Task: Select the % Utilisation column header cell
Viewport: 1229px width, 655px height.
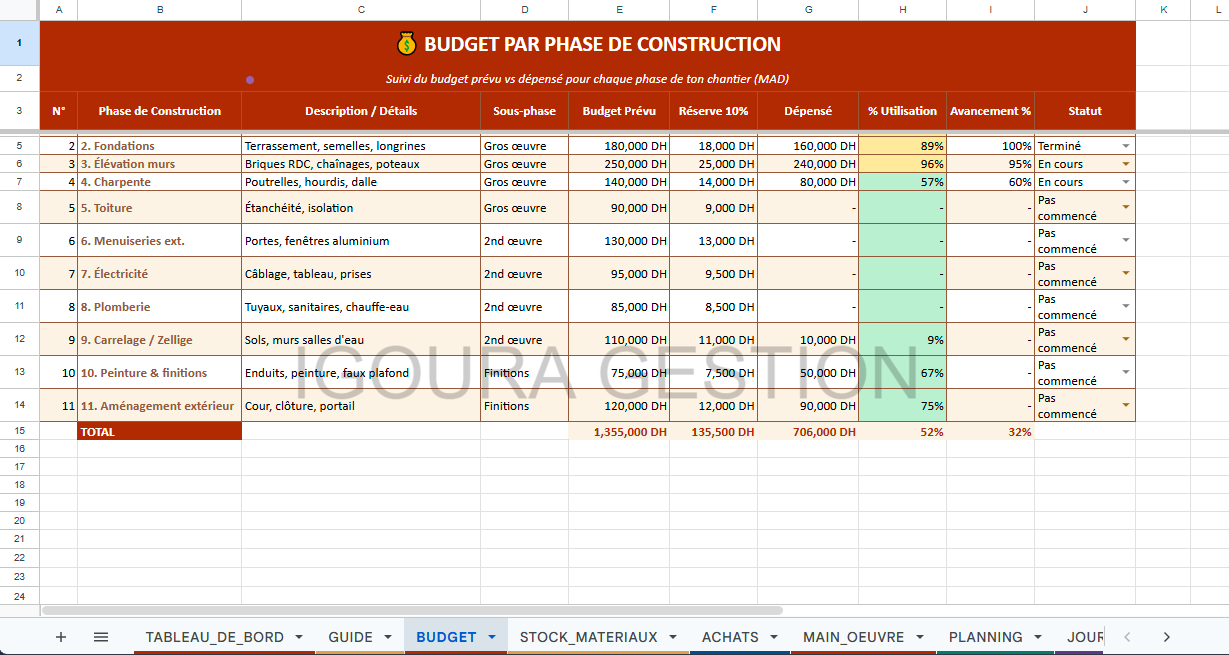Action: pyautogui.click(x=902, y=111)
